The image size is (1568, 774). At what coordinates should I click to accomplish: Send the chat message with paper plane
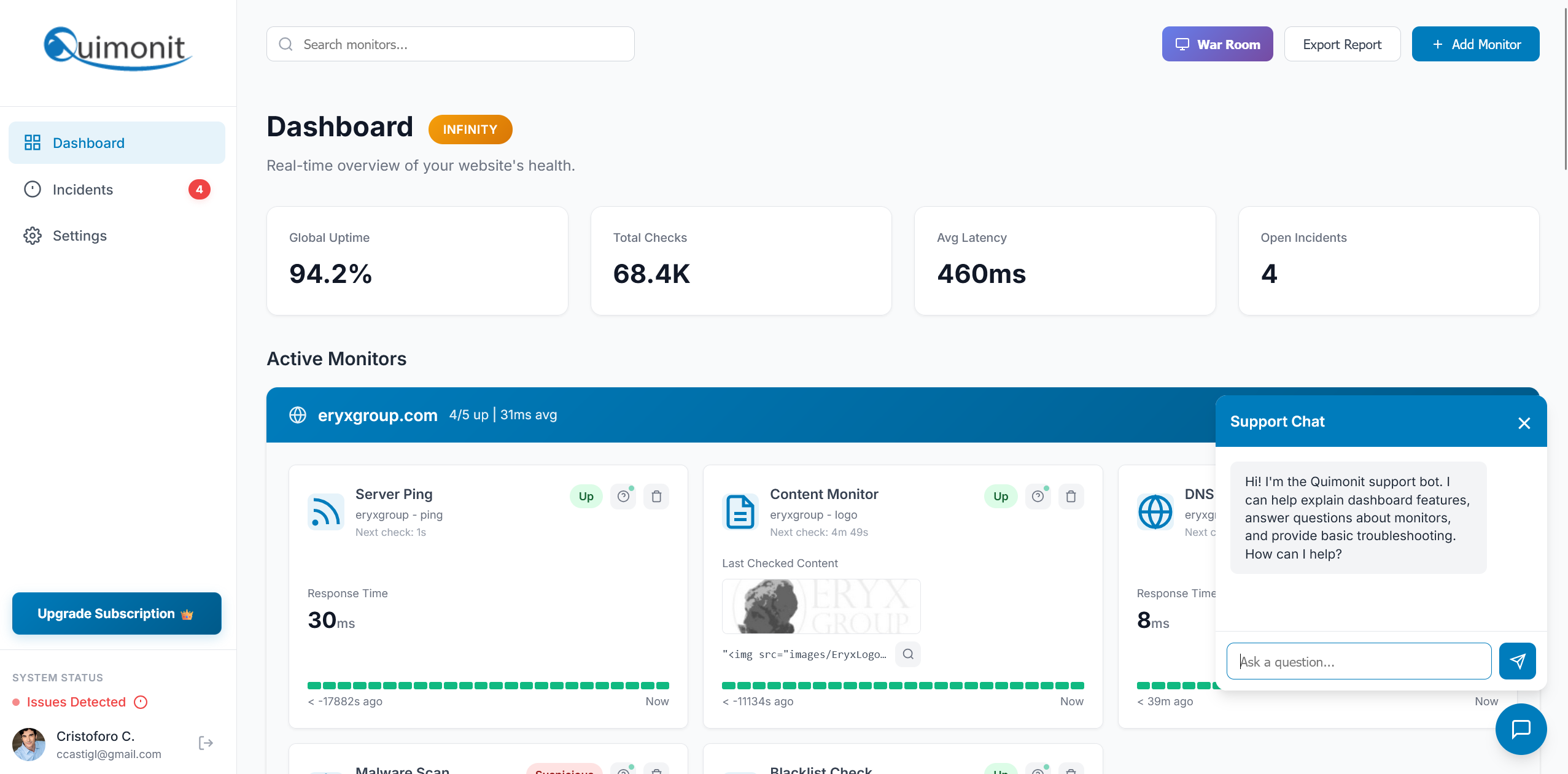point(1517,661)
